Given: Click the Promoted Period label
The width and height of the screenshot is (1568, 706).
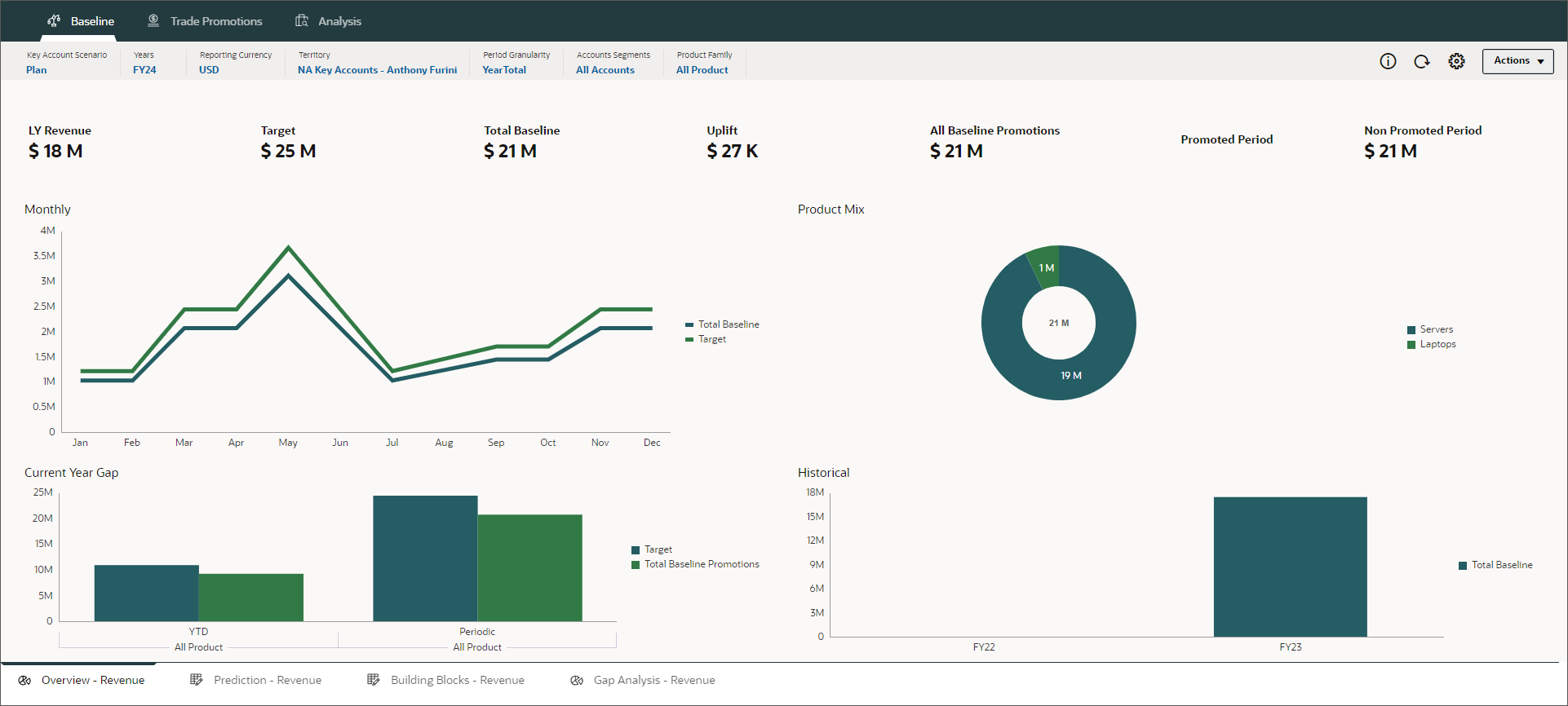Looking at the screenshot, I should point(1226,139).
